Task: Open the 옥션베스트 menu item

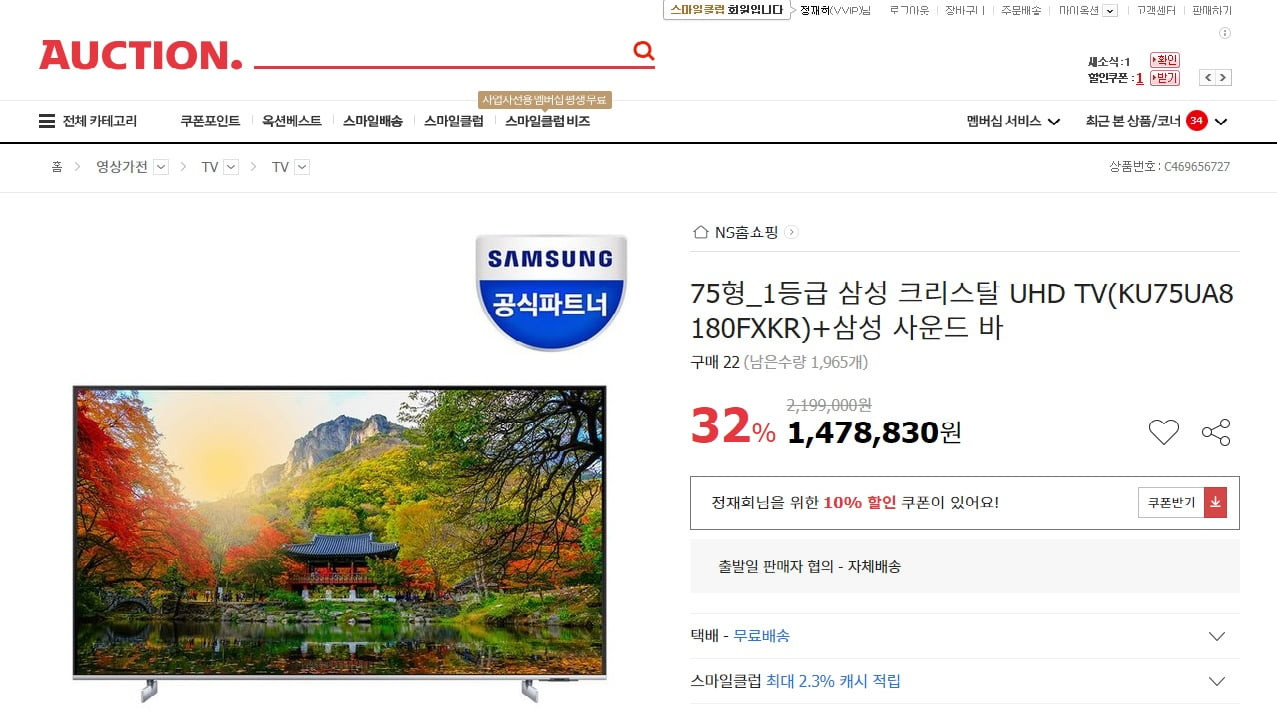Action: pos(292,121)
